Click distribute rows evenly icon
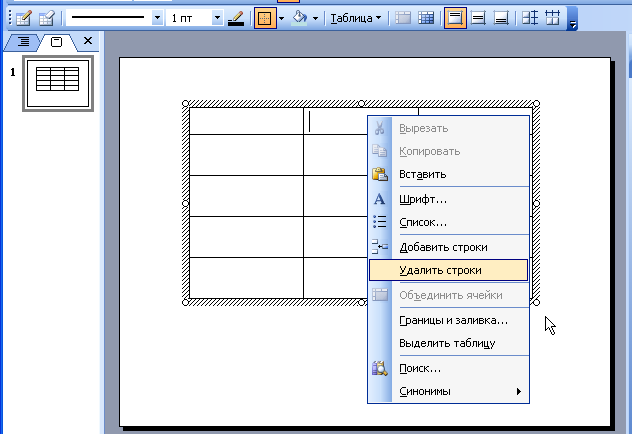Viewport: 632px width, 434px height. [x=530, y=18]
